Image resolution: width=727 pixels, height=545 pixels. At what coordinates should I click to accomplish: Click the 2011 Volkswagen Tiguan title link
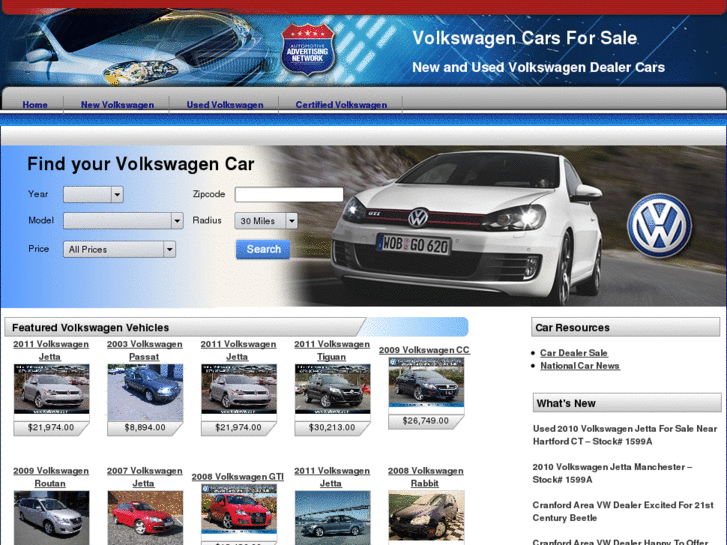[x=332, y=351]
